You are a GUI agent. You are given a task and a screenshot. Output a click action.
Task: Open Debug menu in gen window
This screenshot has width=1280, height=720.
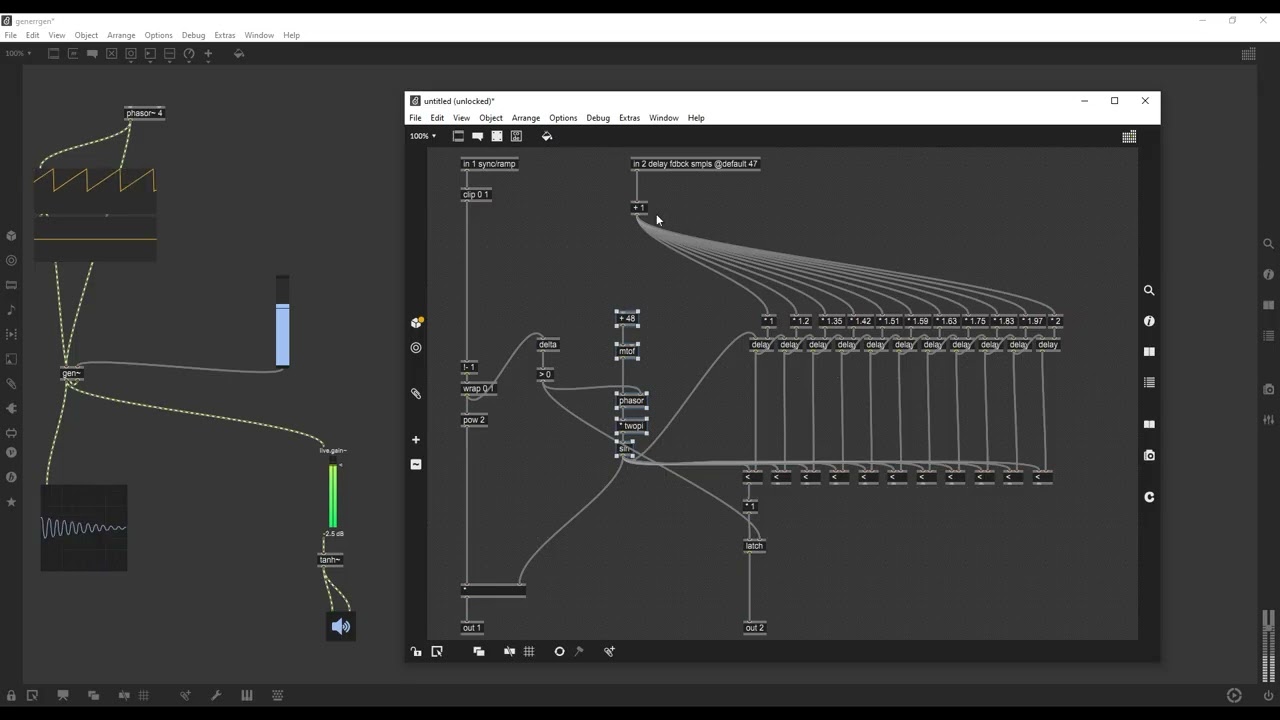[598, 118]
